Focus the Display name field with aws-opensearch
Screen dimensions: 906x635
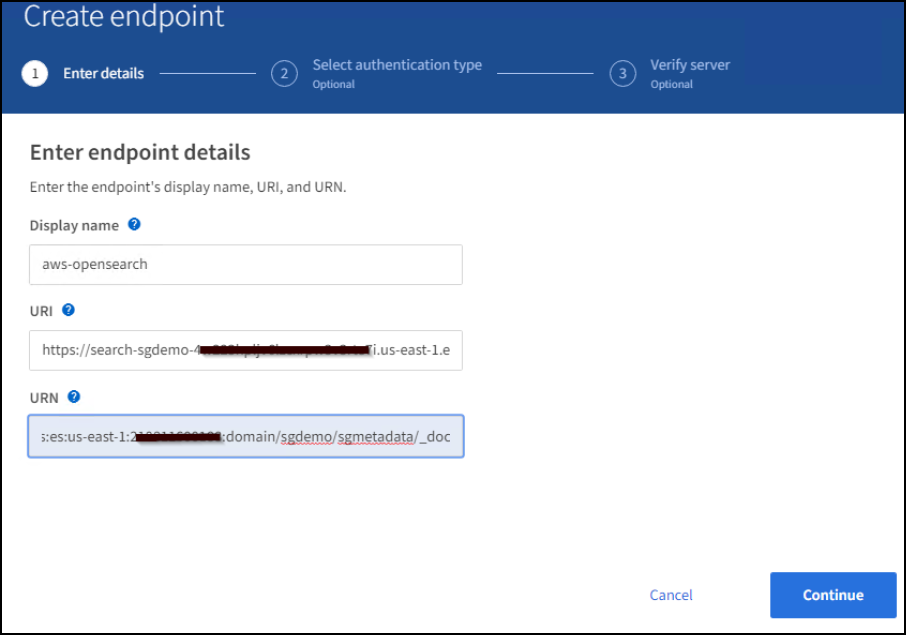pos(245,265)
